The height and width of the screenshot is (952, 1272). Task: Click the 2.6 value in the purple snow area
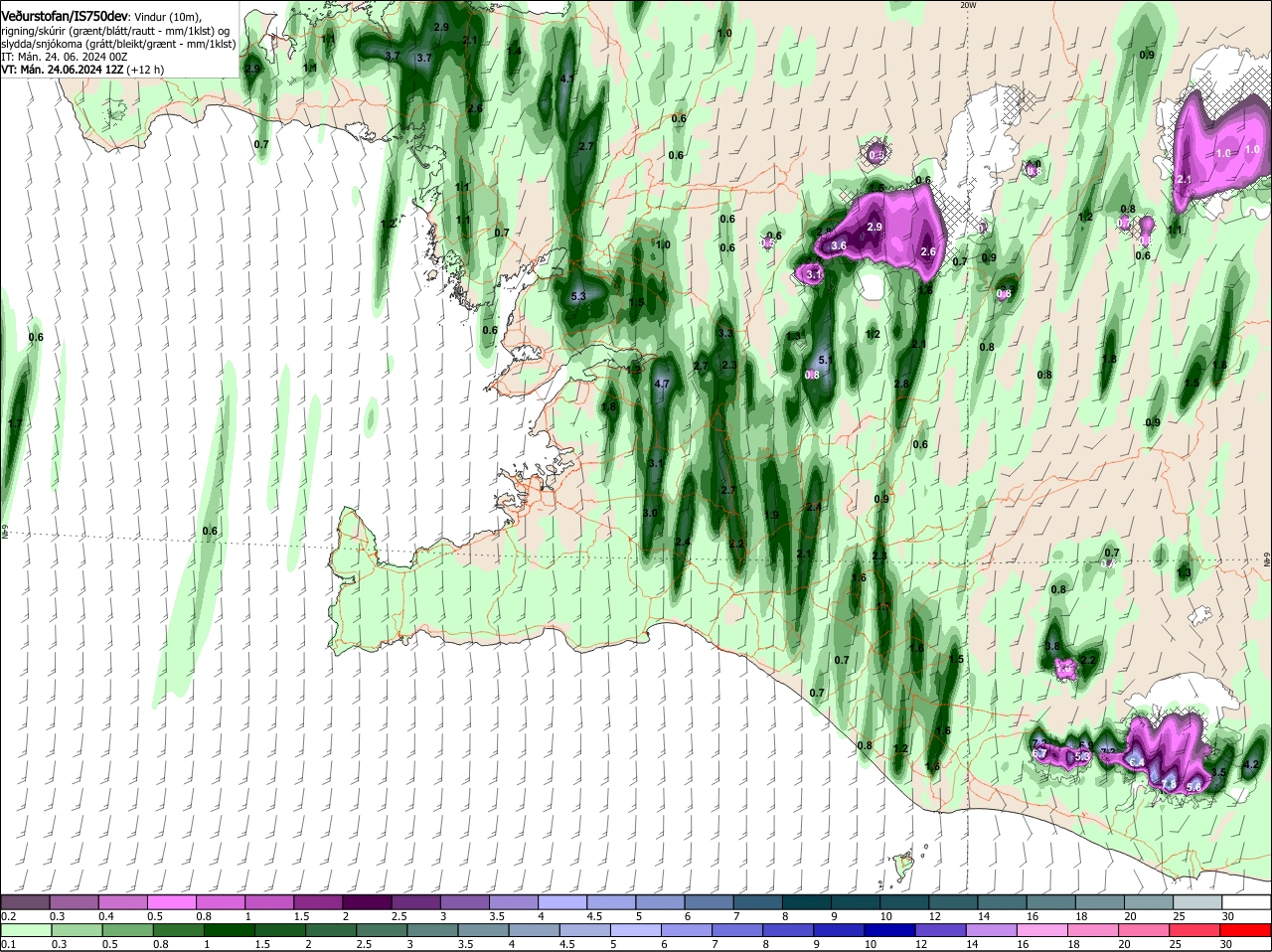928,251
